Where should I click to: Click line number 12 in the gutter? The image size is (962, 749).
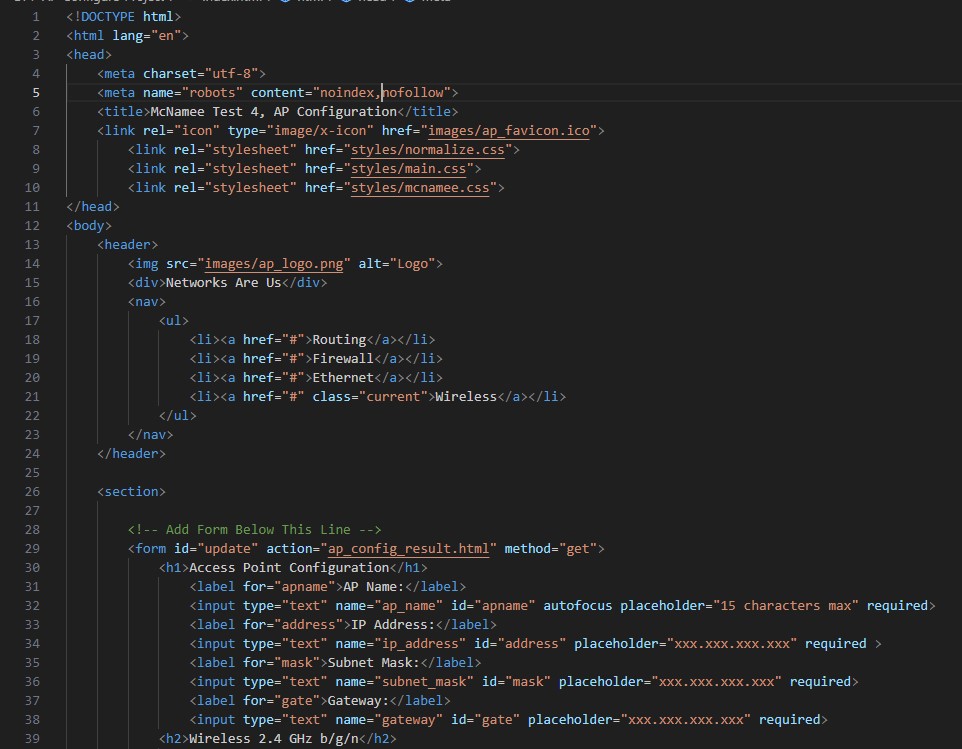[x=32, y=226]
